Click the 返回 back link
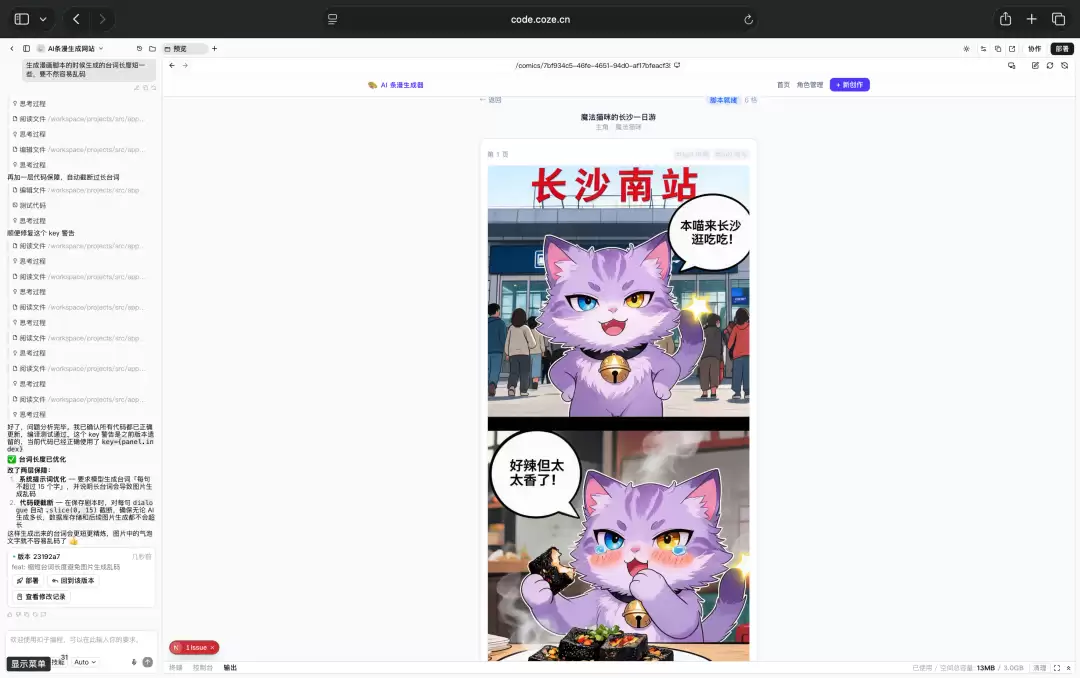This screenshot has height=678, width=1080. 490,100
